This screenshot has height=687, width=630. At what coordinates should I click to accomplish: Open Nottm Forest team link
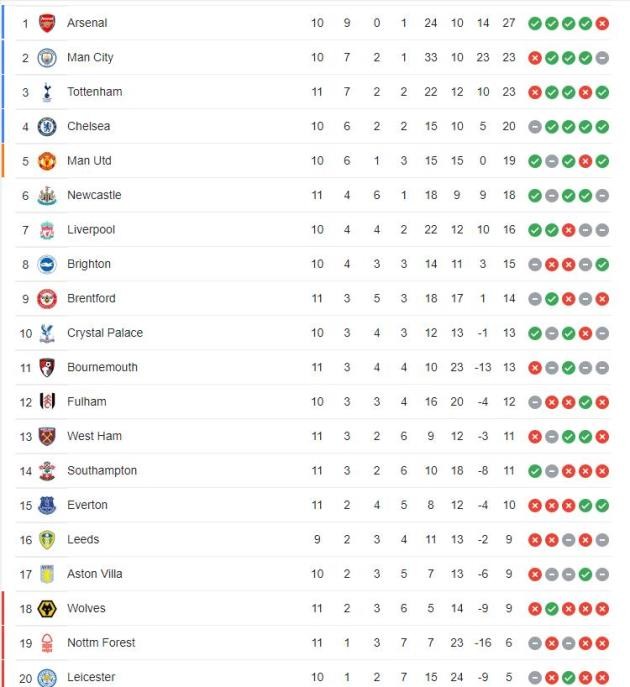pyautogui.click(x=101, y=643)
